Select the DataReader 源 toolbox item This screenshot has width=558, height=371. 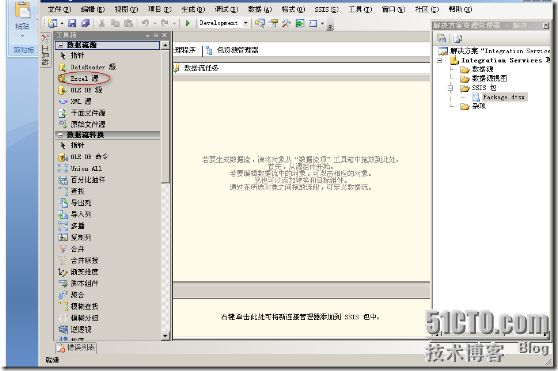pos(87,67)
